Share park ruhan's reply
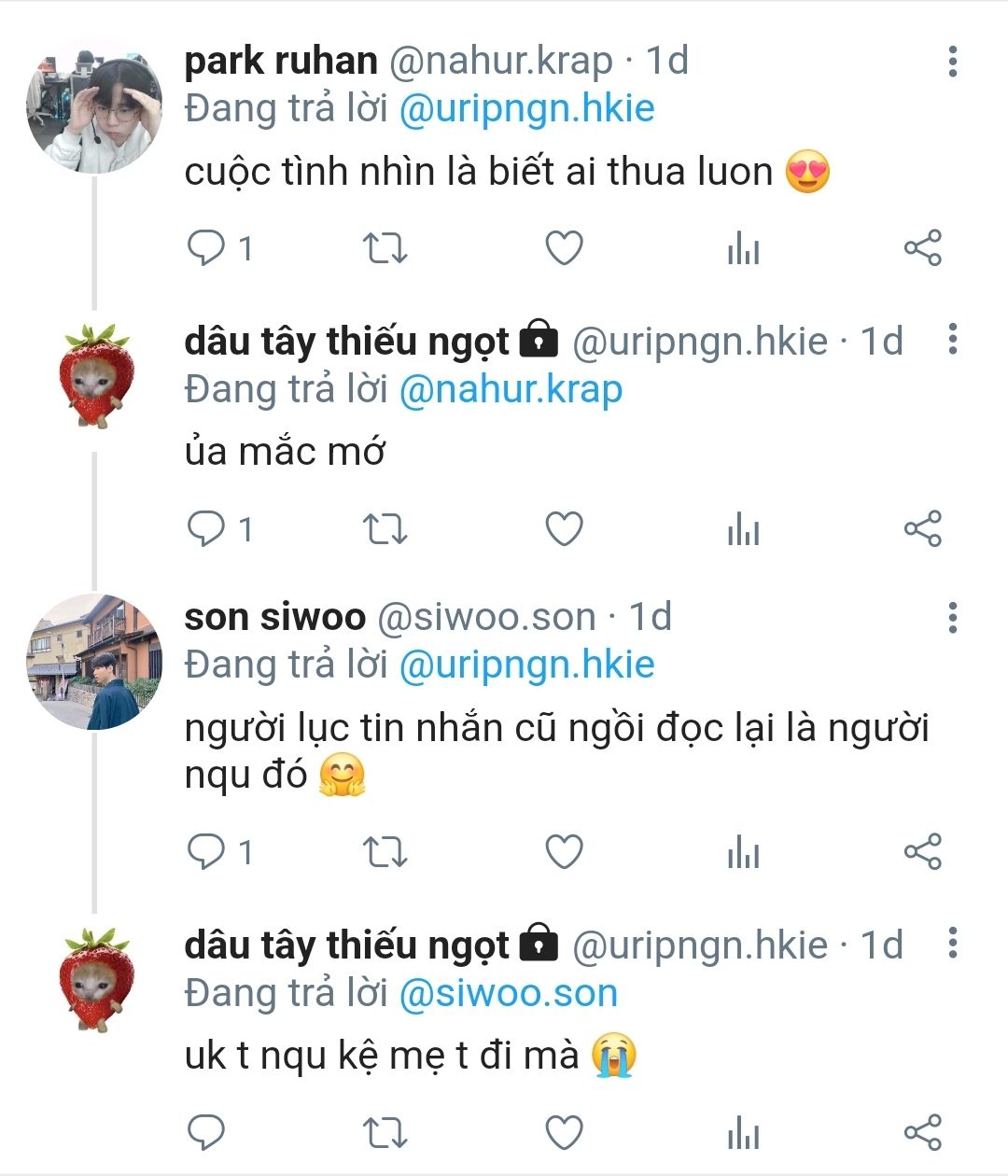 click(922, 248)
